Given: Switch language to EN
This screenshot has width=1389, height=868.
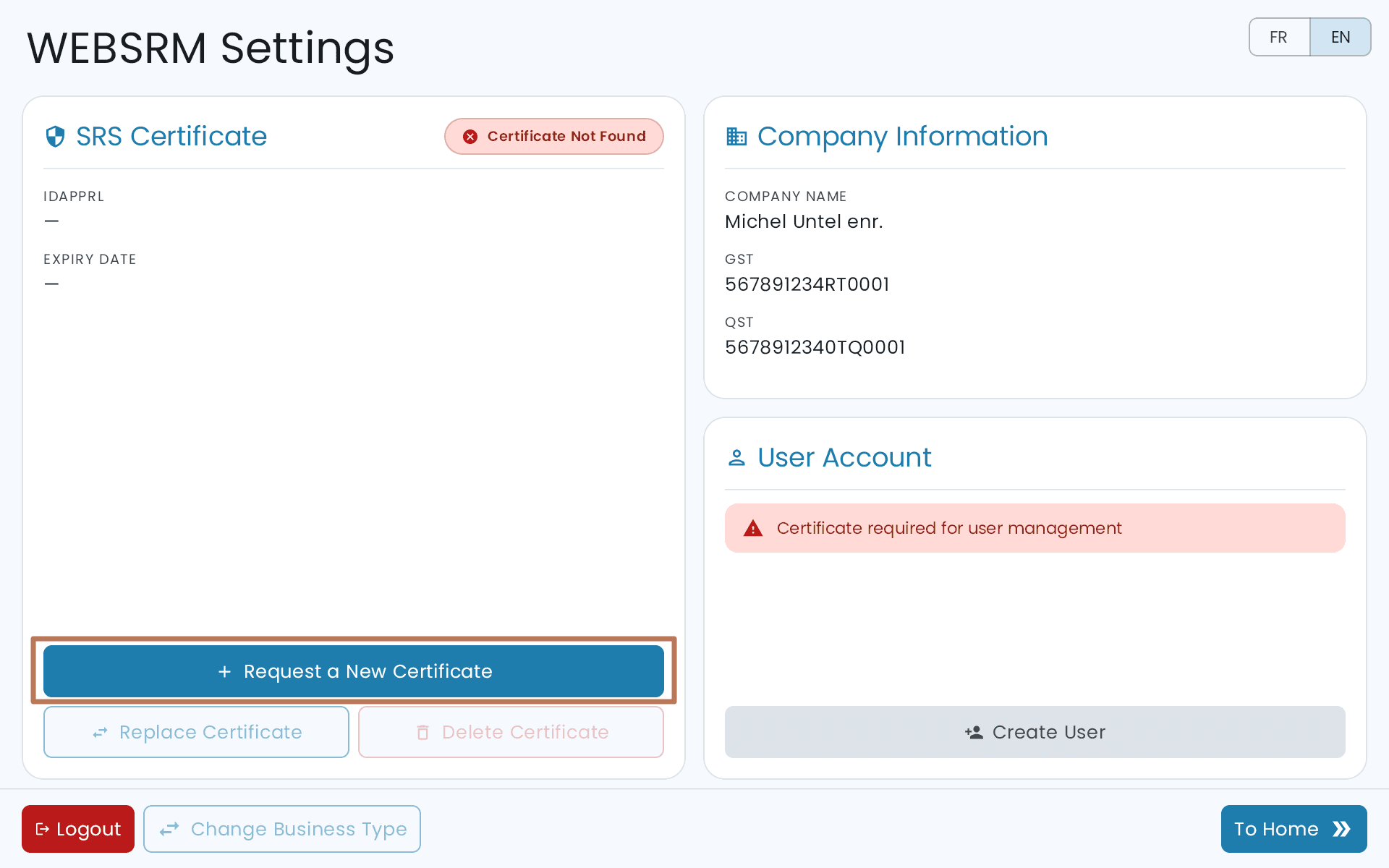Looking at the screenshot, I should click(x=1341, y=37).
